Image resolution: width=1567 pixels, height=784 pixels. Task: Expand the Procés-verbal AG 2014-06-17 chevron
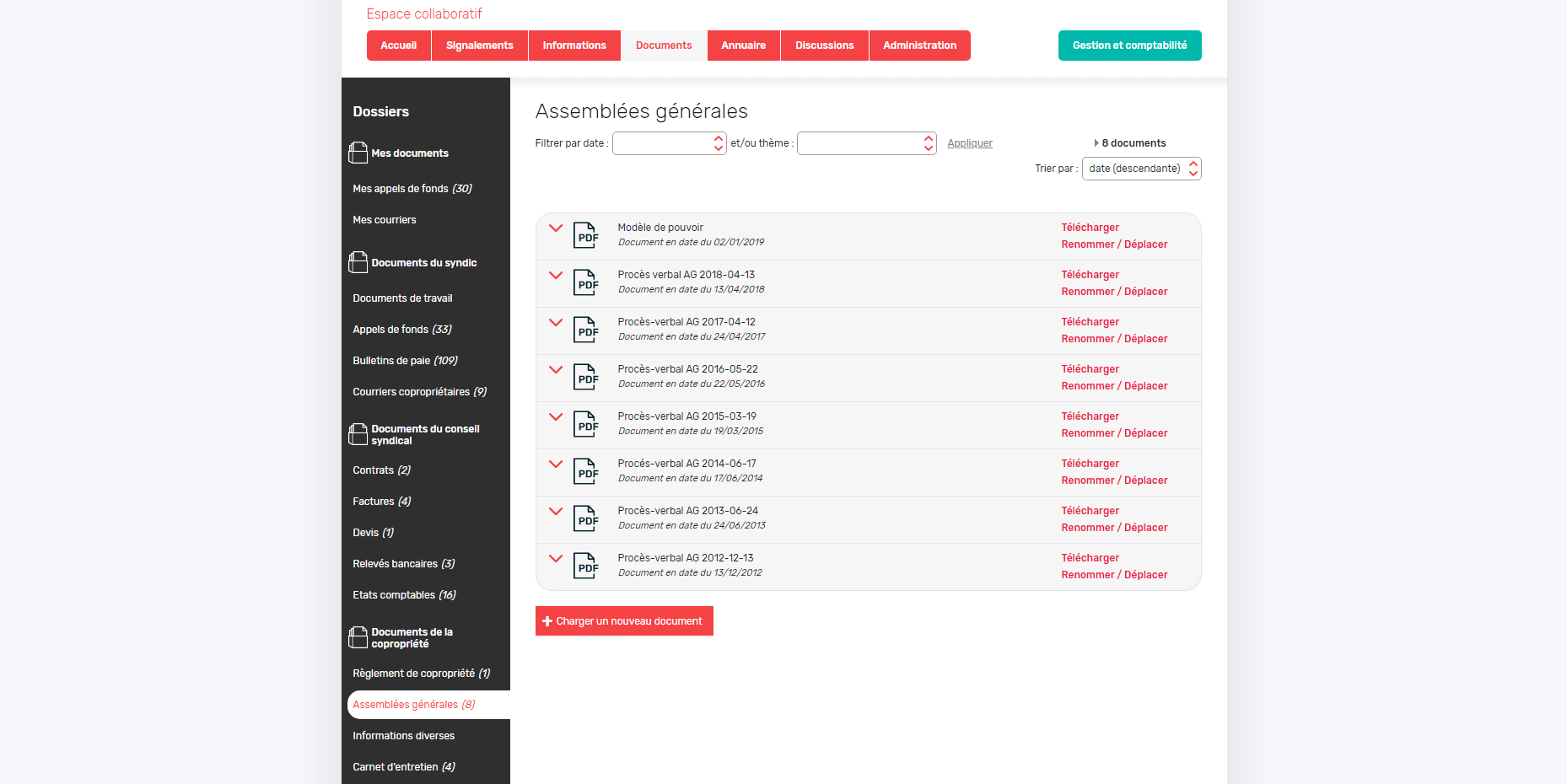pyautogui.click(x=556, y=464)
